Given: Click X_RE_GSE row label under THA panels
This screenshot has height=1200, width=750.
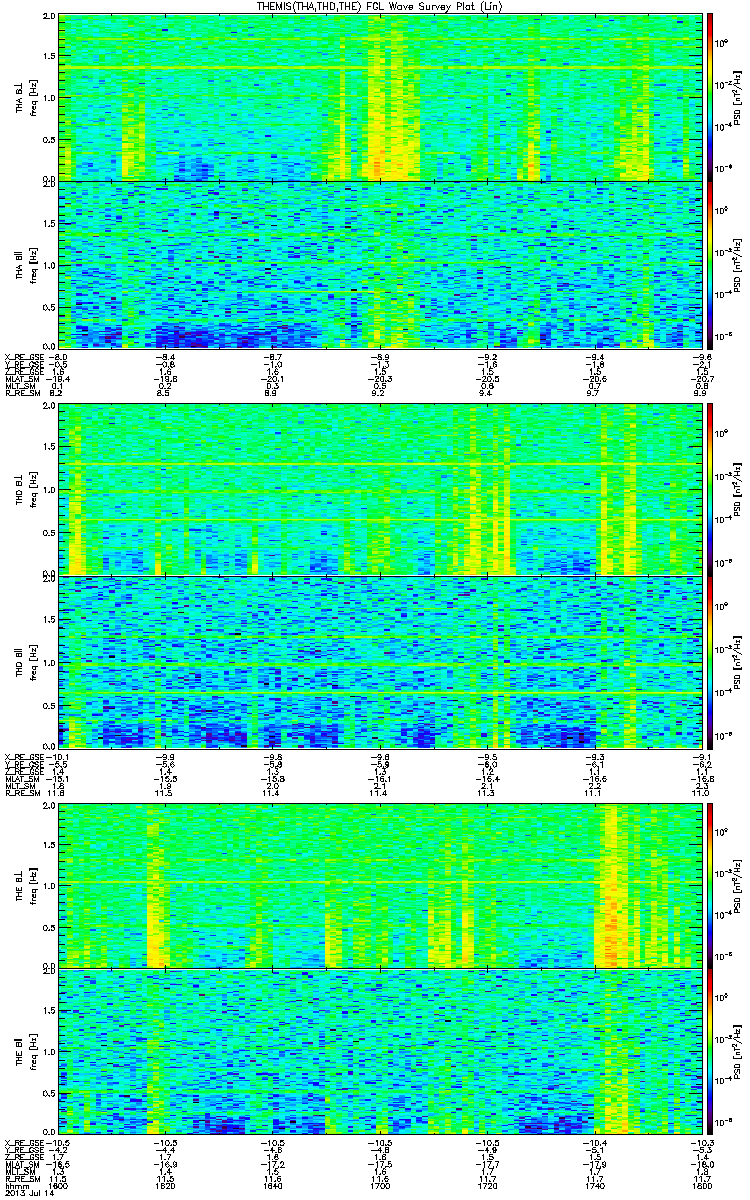Looking at the screenshot, I should 25,356.
